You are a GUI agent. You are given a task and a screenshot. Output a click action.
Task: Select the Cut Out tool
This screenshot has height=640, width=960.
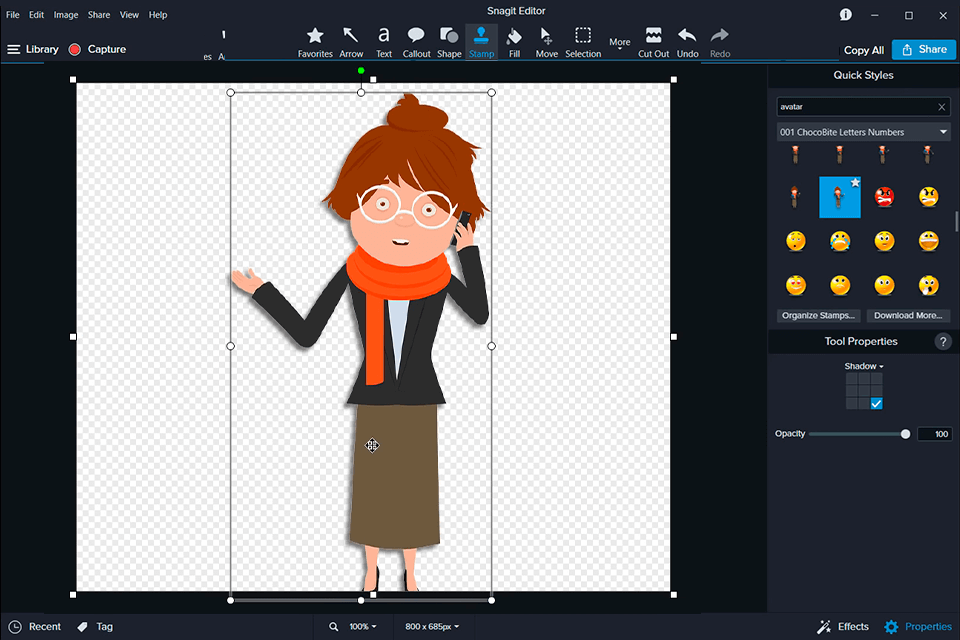pyautogui.click(x=653, y=42)
